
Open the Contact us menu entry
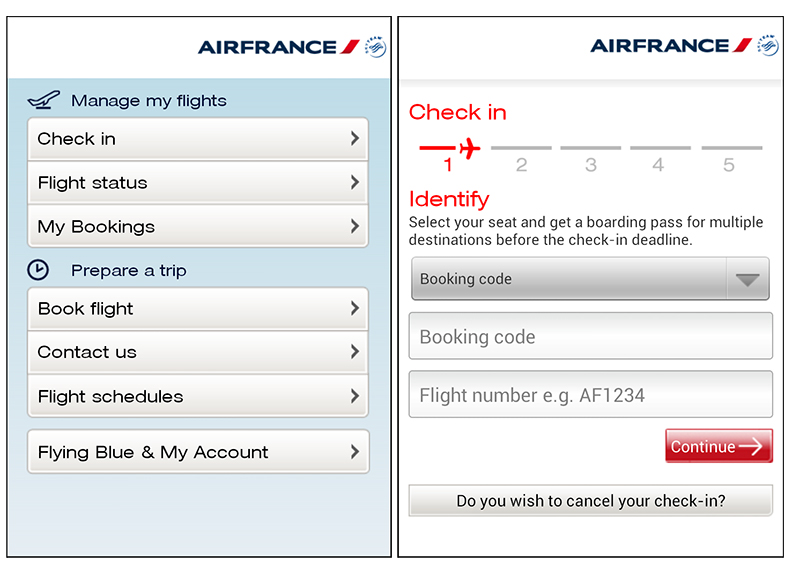coord(197,352)
